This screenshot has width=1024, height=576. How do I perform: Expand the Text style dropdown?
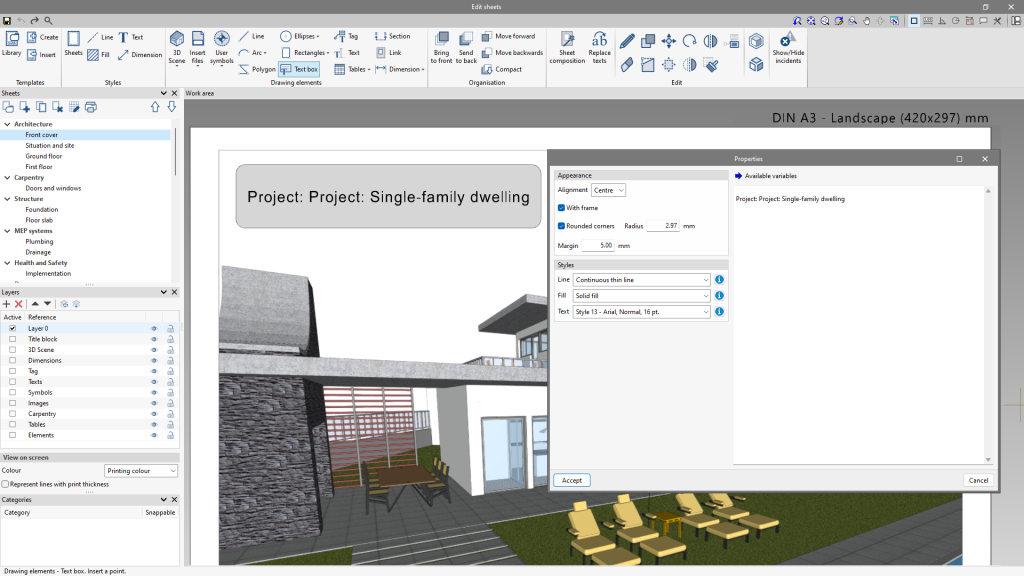[641, 312]
